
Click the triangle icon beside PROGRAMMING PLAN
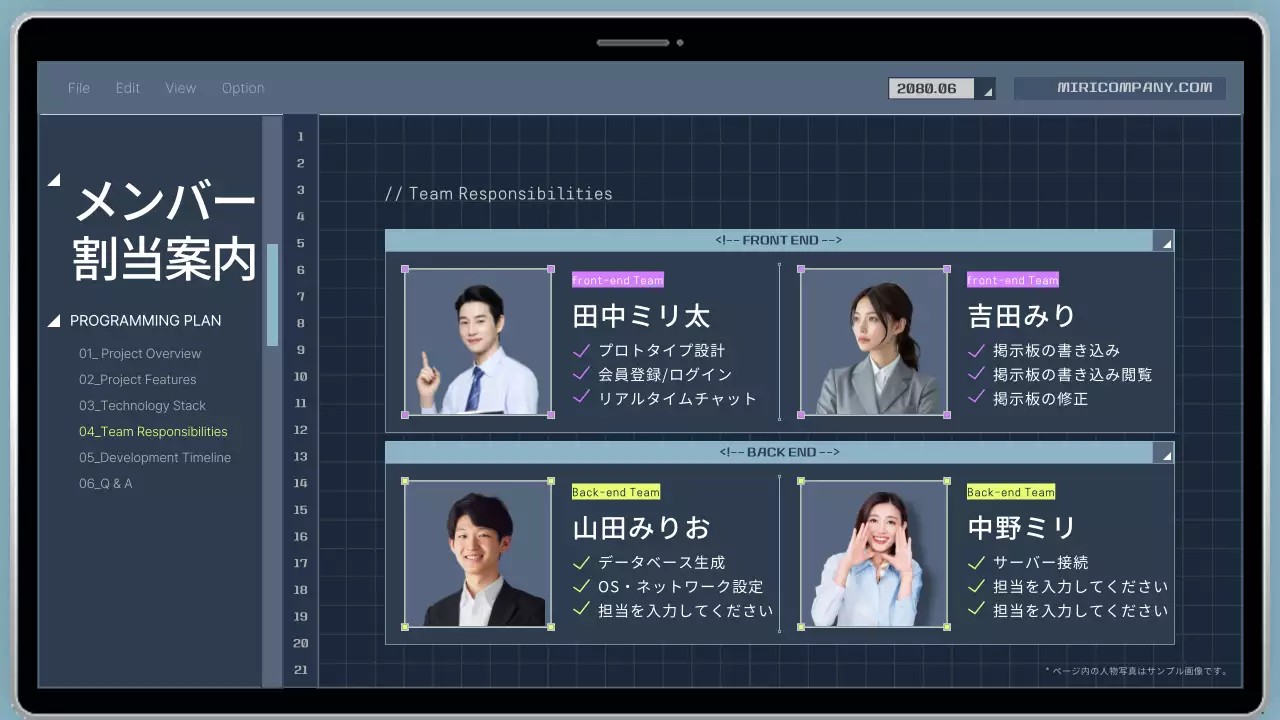point(55,320)
